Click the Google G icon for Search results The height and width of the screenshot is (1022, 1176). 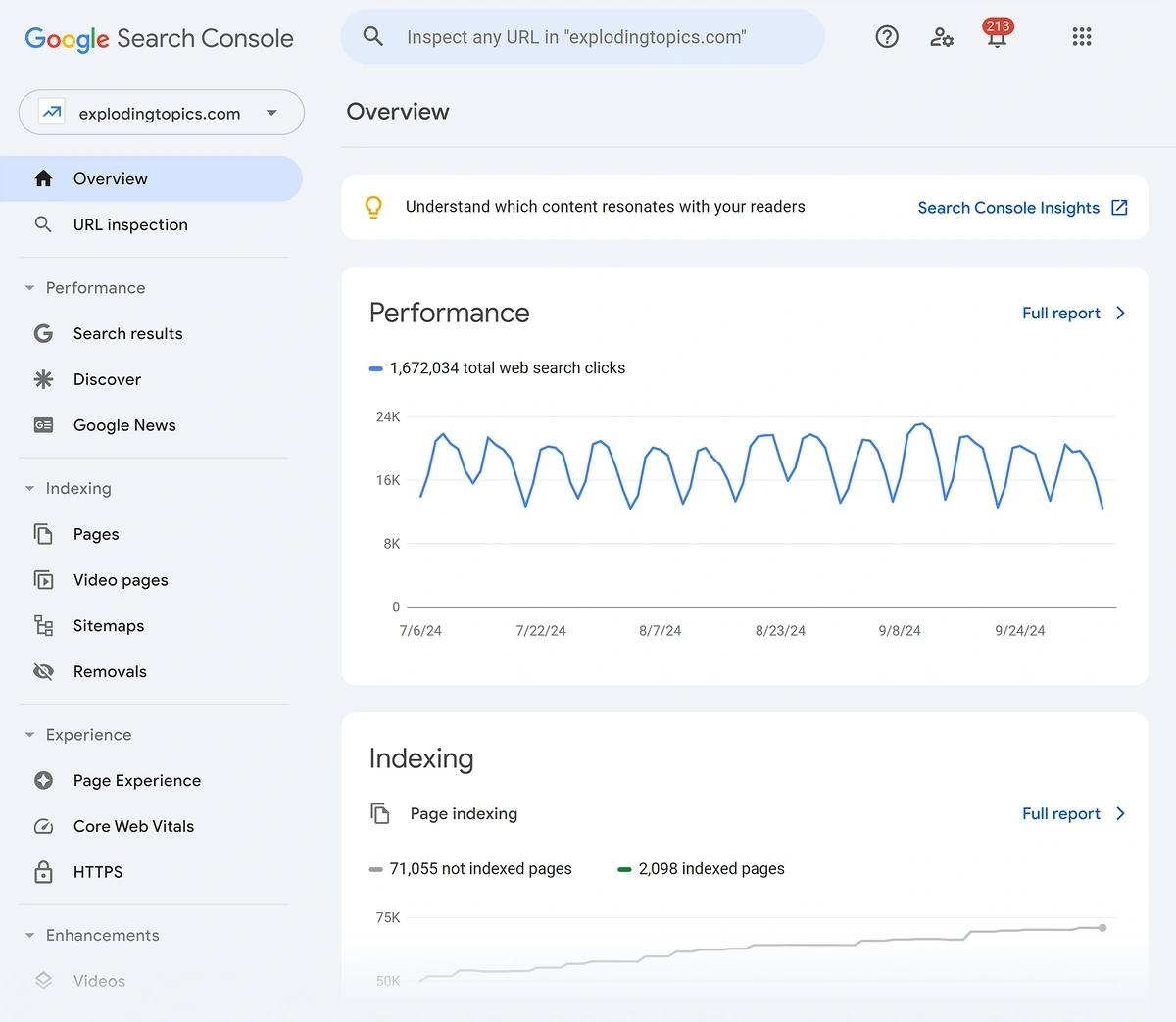point(43,333)
